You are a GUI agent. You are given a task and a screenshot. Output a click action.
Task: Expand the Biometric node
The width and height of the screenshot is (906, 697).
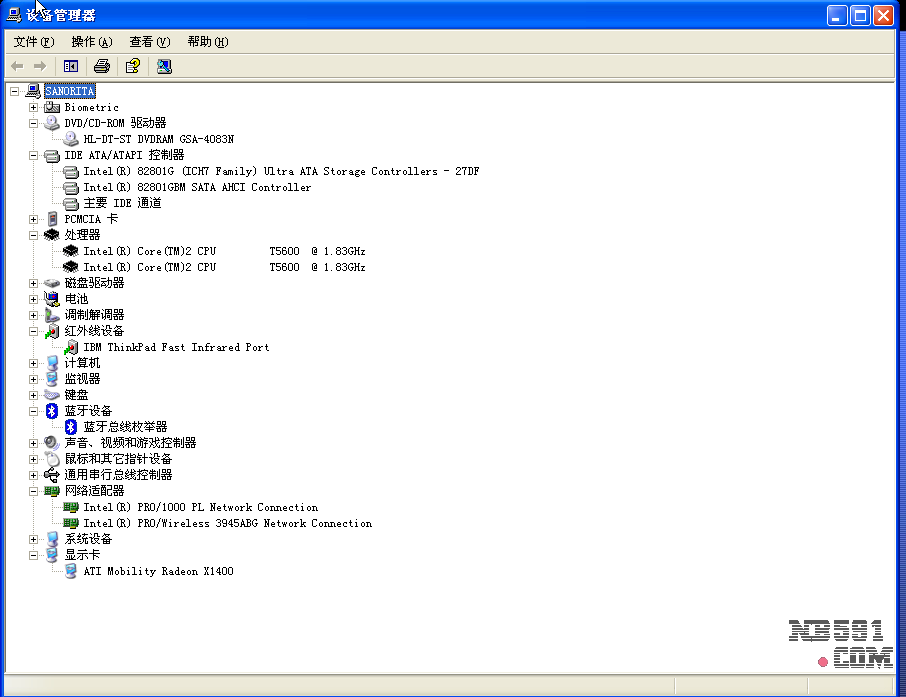click(x=33, y=107)
